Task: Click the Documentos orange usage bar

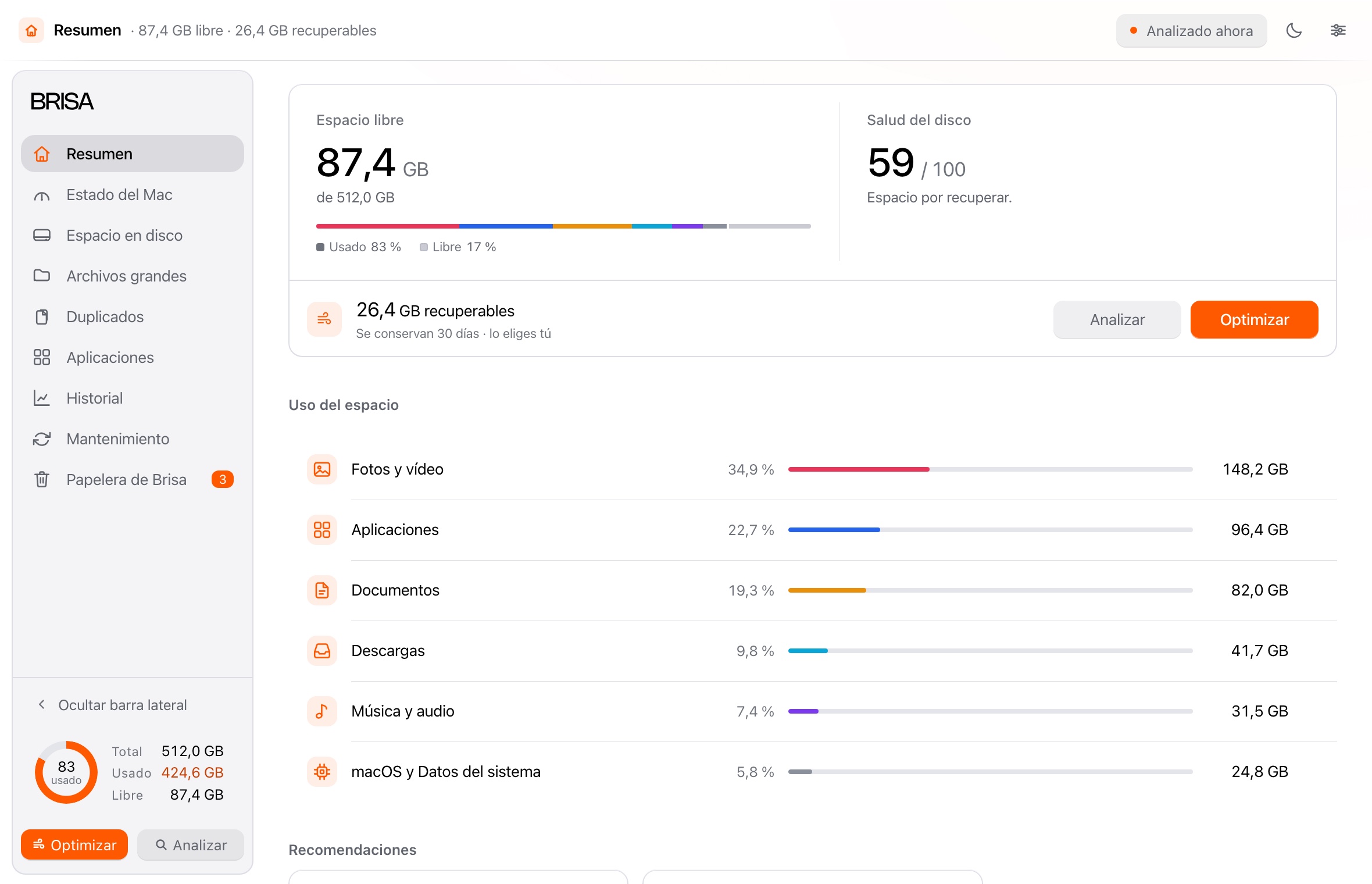Action: coord(827,590)
